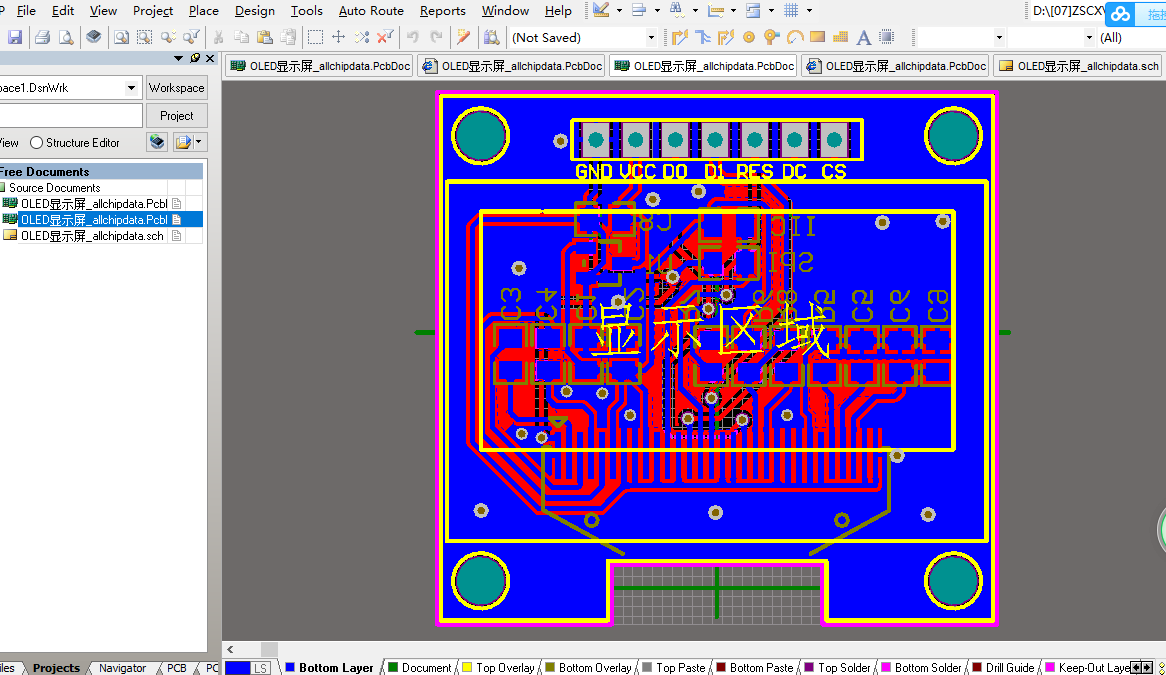Select objects inside area with dashed rectangle tool
The image size is (1166, 675).
(315, 37)
